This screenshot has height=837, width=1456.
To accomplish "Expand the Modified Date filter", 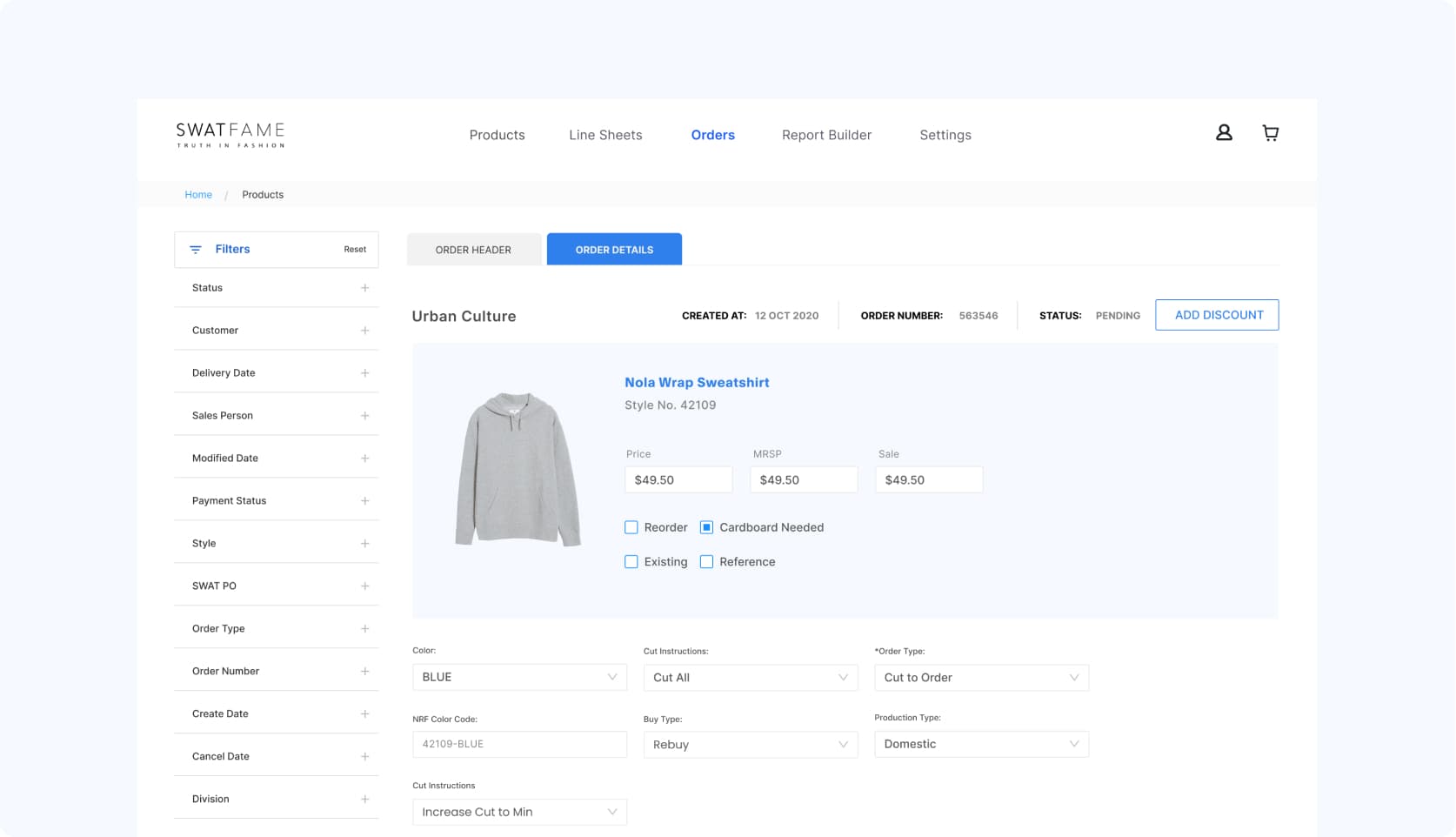I will tap(277, 458).
